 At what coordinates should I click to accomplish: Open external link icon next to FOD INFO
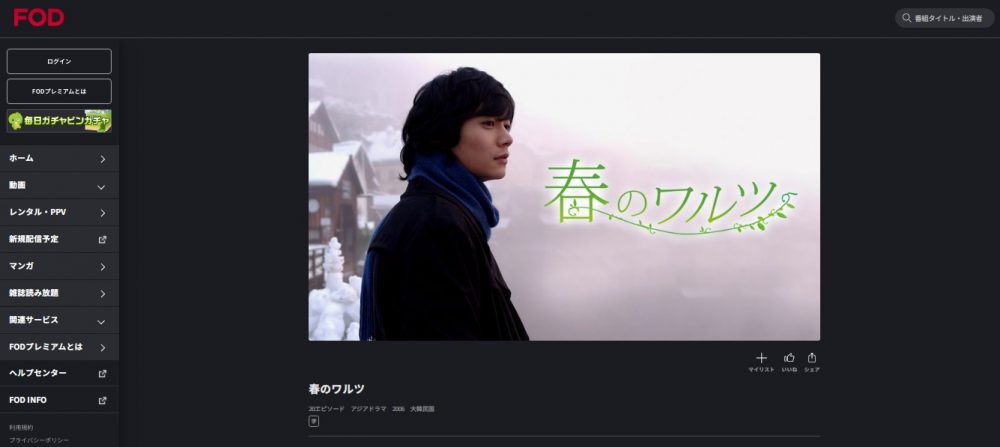click(x=103, y=400)
